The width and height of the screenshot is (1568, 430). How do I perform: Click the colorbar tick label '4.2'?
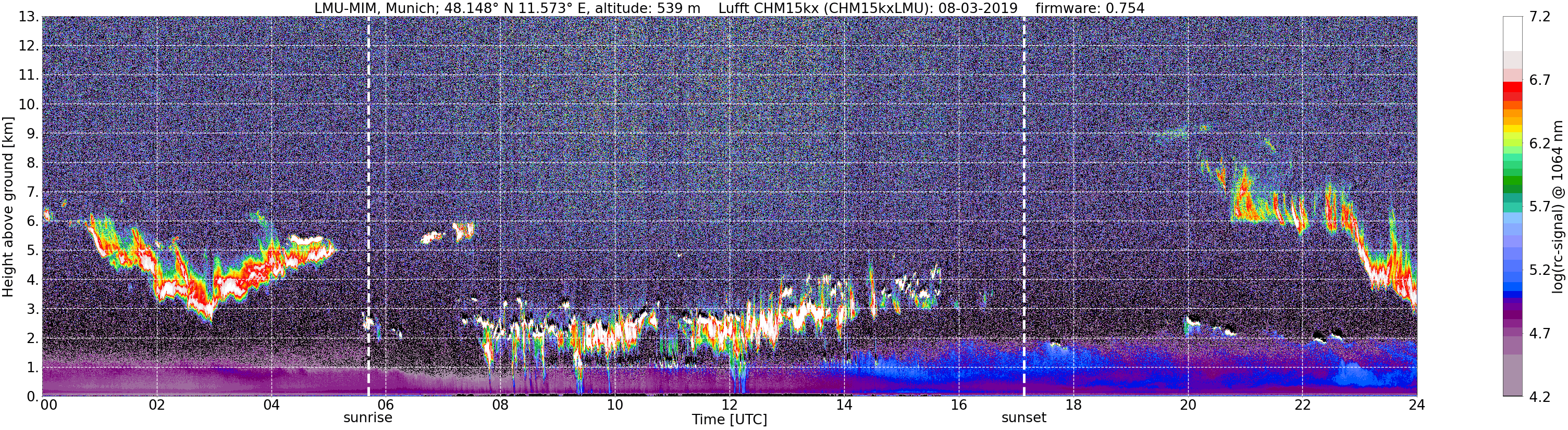click(x=1540, y=397)
